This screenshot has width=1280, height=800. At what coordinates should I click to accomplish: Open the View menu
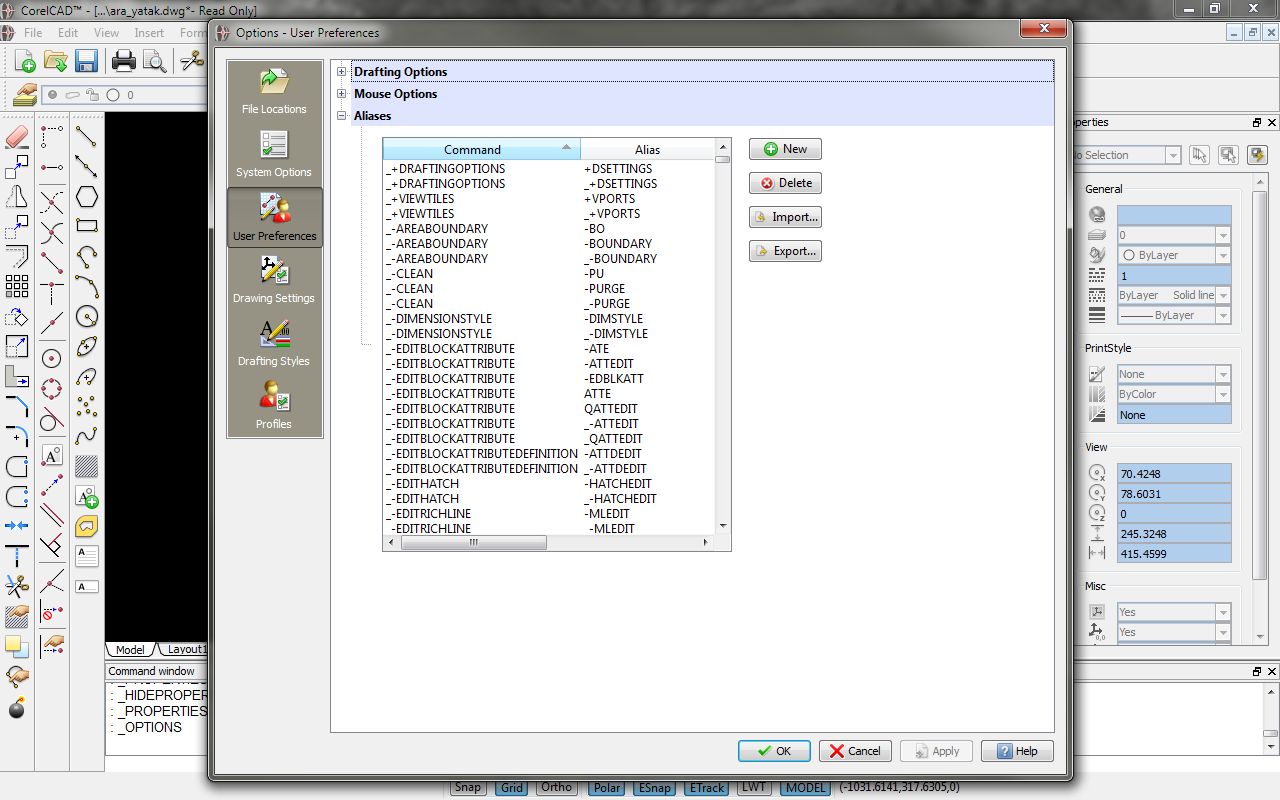[x=107, y=33]
